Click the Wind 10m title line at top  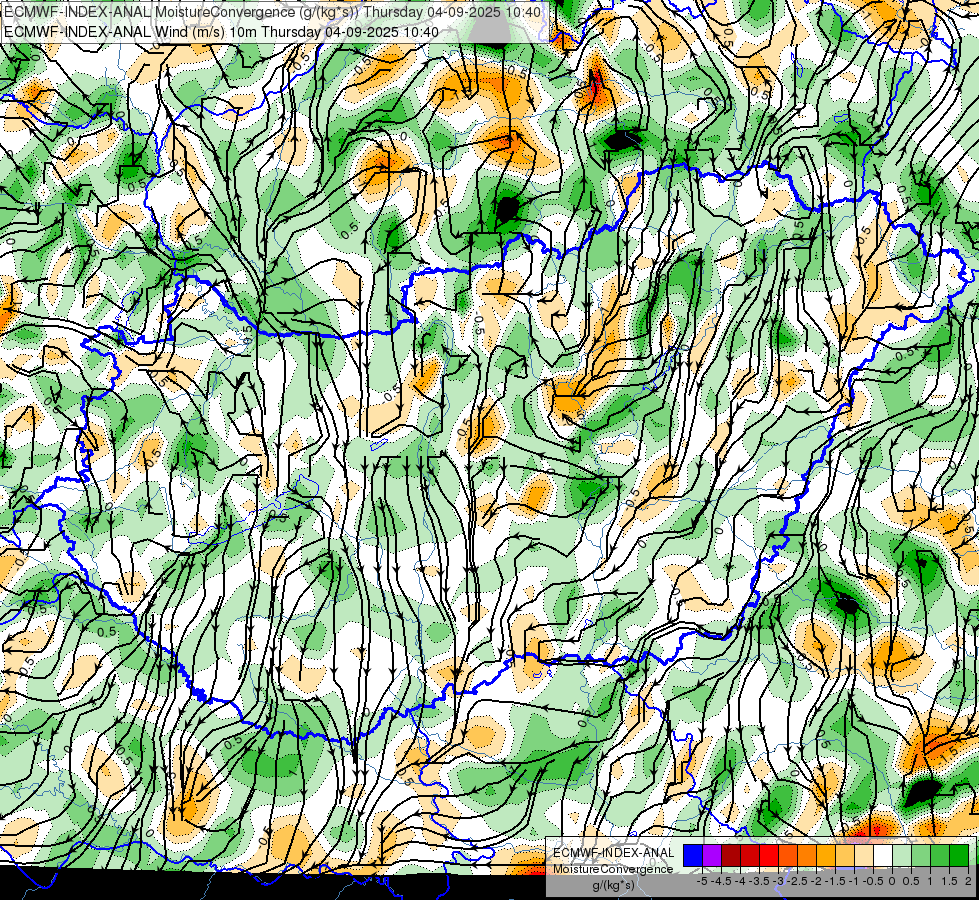pos(221,32)
